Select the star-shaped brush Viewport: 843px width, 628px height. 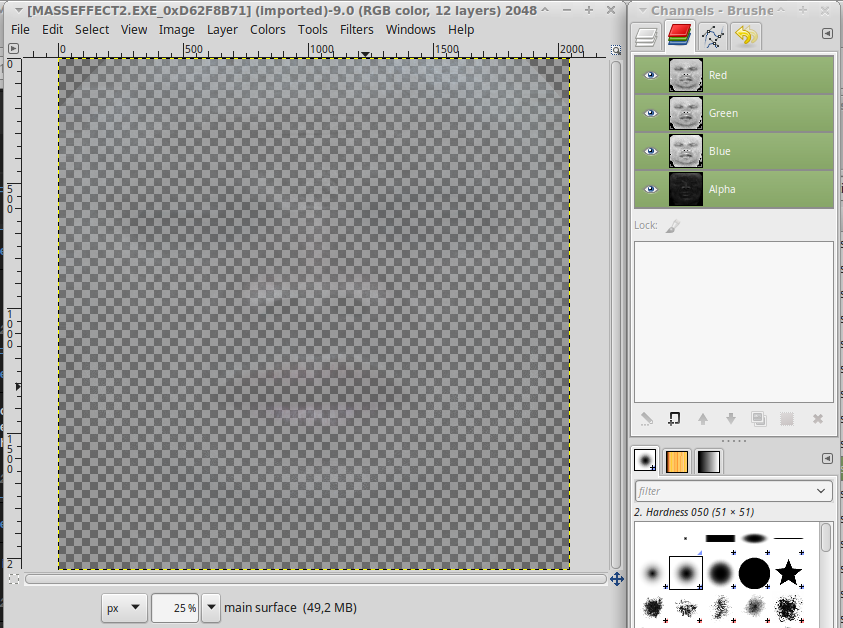pos(788,572)
